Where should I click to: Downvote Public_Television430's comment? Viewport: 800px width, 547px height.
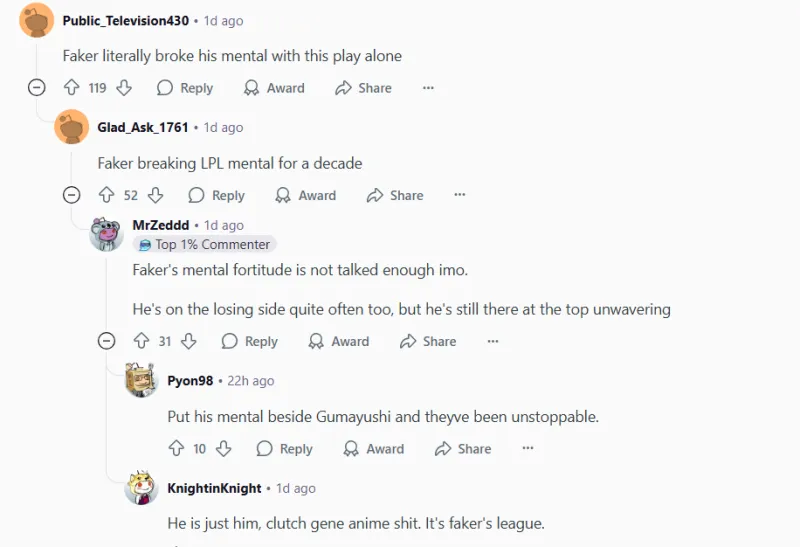pyautogui.click(x=124, y=88)
